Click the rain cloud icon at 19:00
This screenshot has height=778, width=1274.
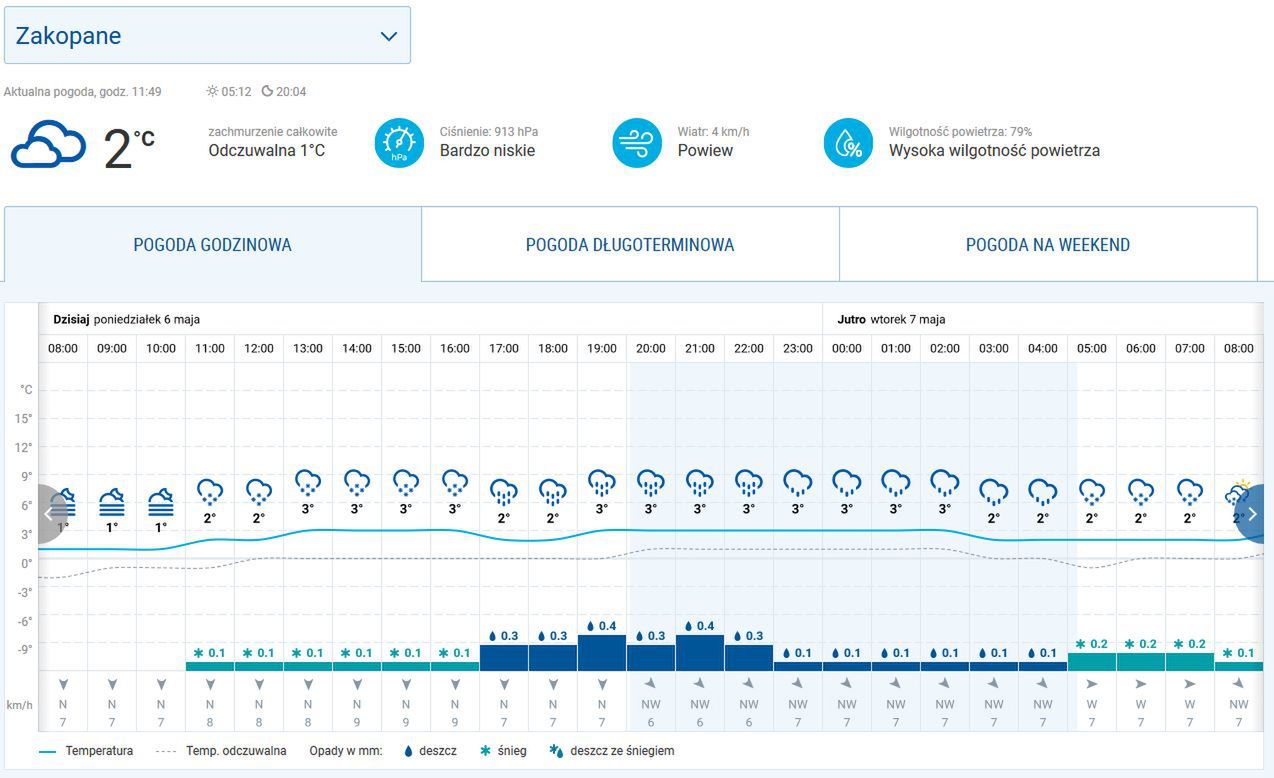click(602, 483)
